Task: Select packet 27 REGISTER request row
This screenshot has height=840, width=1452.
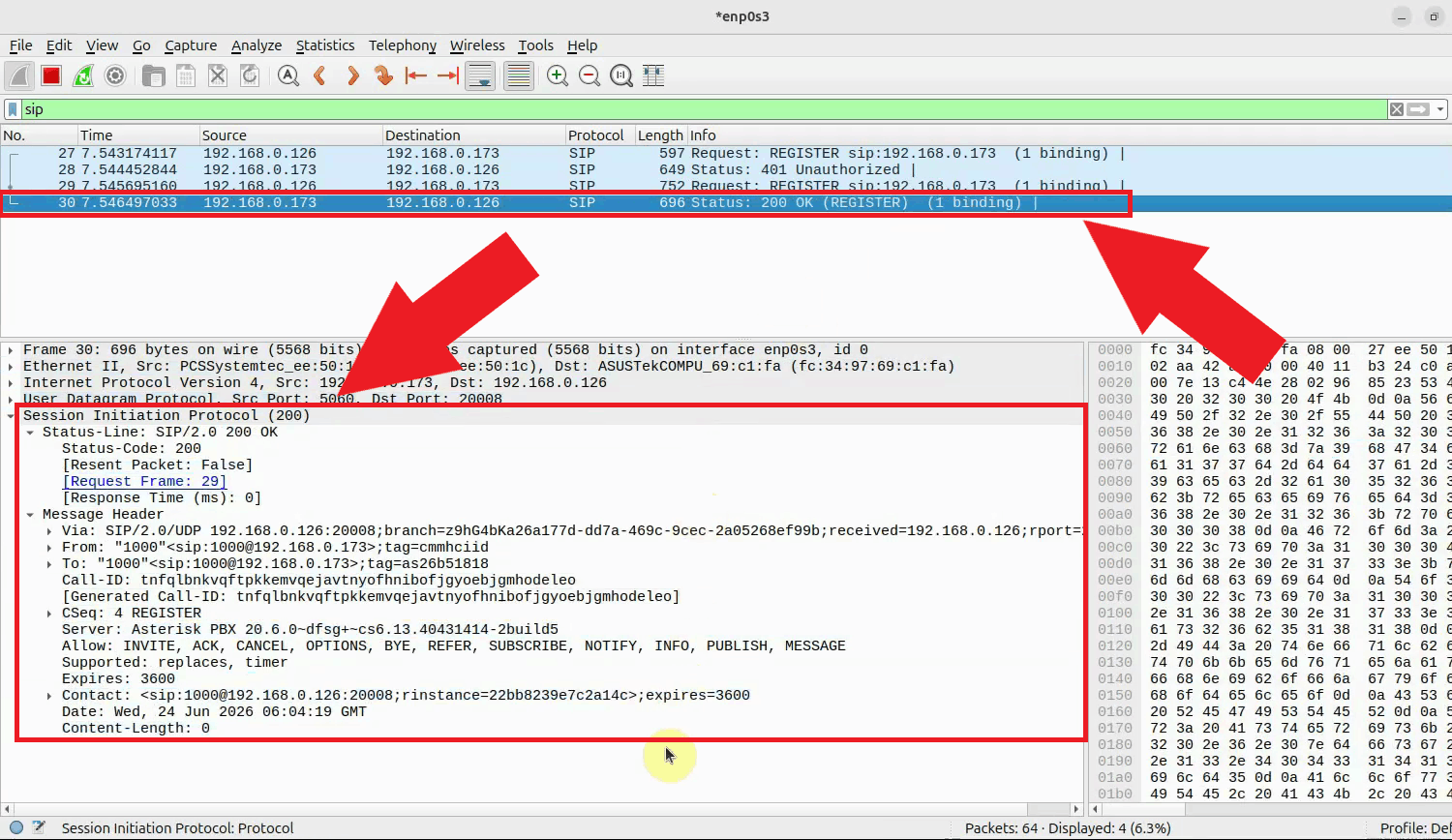Action: pos(726,153)
